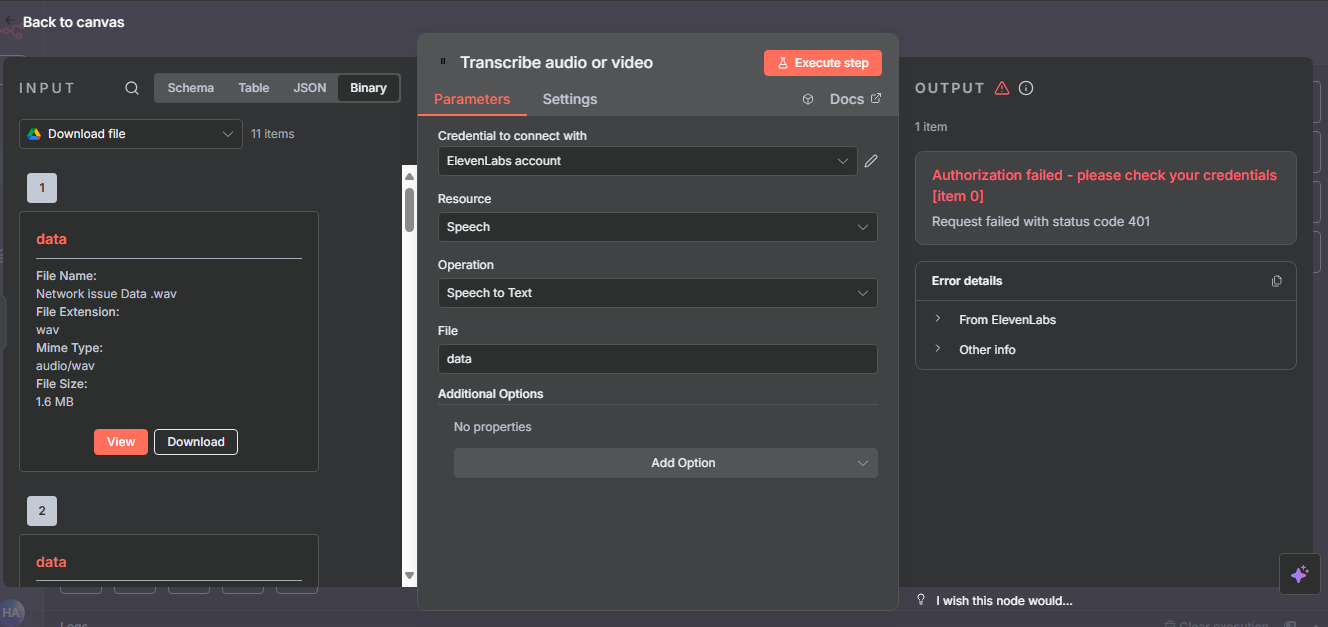Click the Back to canvas arrow

tap(11, 21)
